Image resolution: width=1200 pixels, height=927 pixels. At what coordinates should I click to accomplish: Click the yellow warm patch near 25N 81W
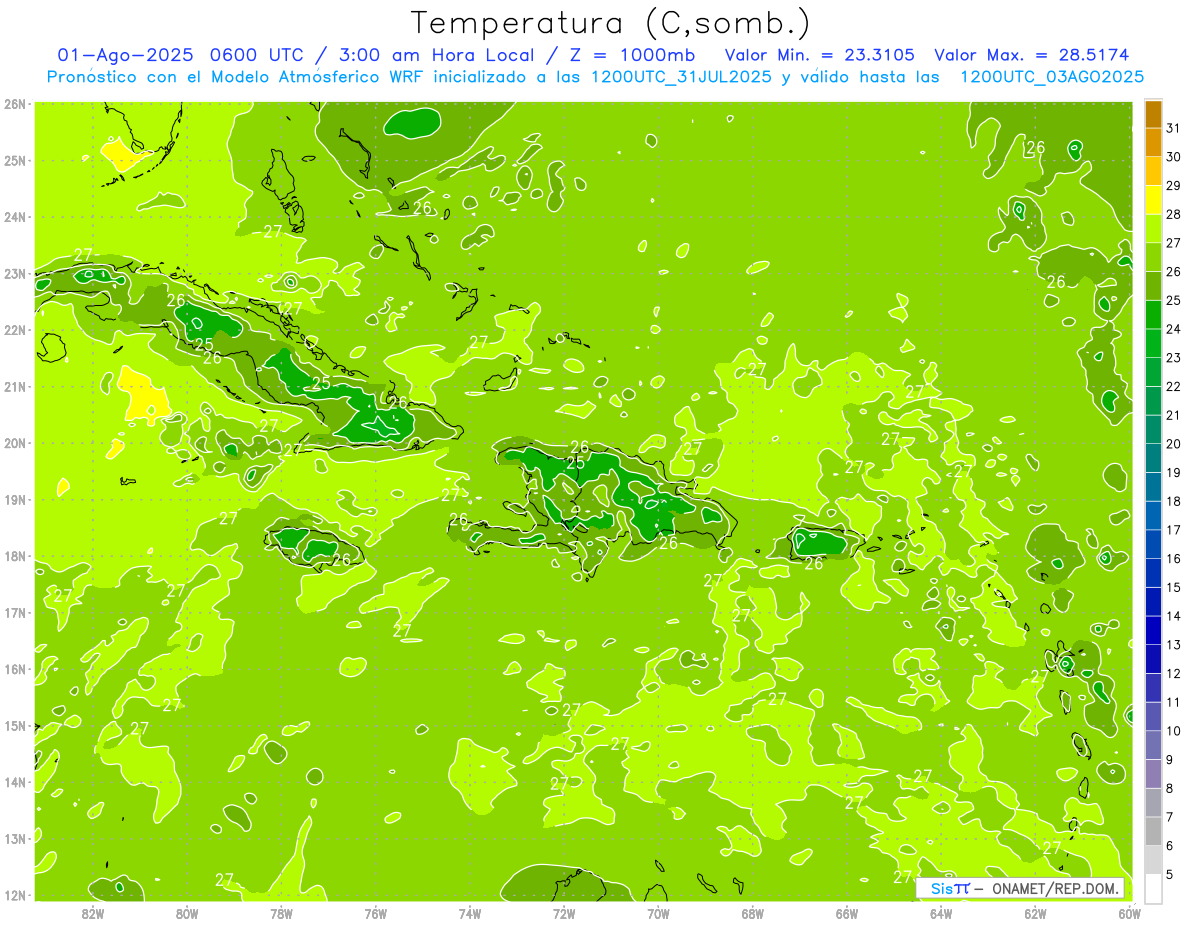[x=123, y=154]
